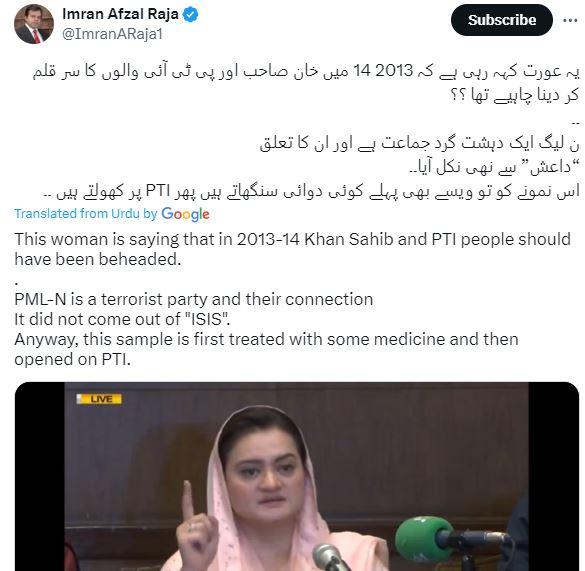Open Imran Afzal Raja's profile avatar
This screenshot has height=571, width=585.
click(34, 24)
